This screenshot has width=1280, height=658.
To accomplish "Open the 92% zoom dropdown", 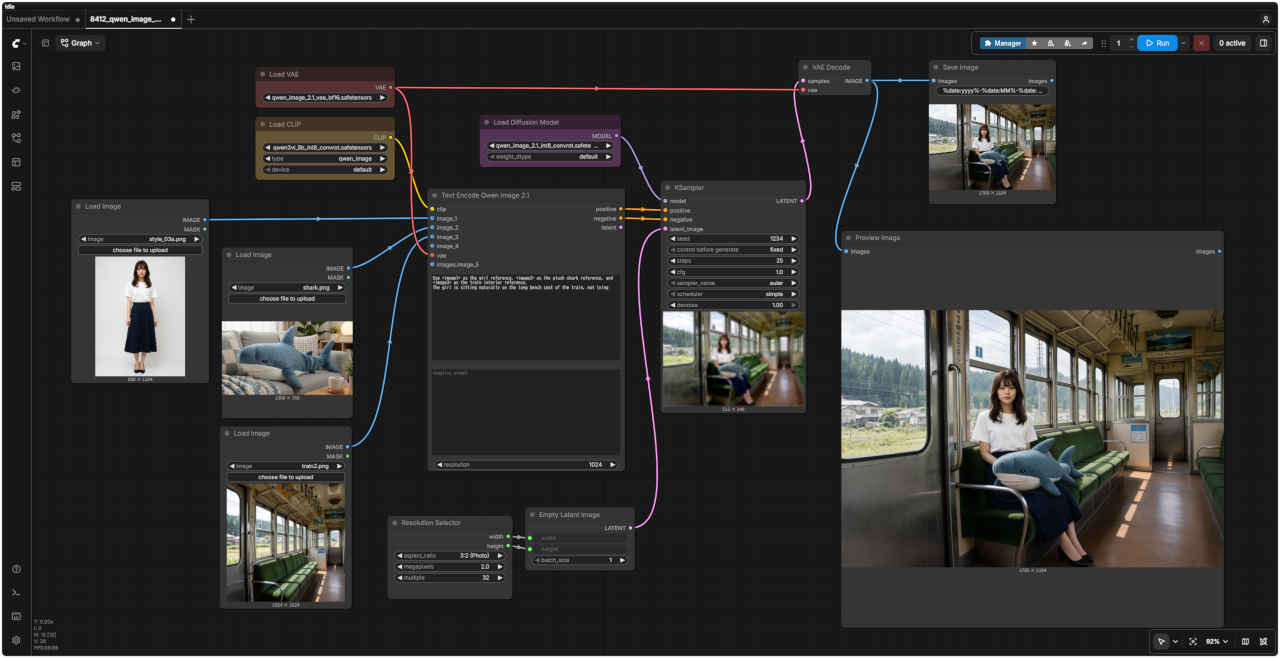I will click(x=1217, y=641).
